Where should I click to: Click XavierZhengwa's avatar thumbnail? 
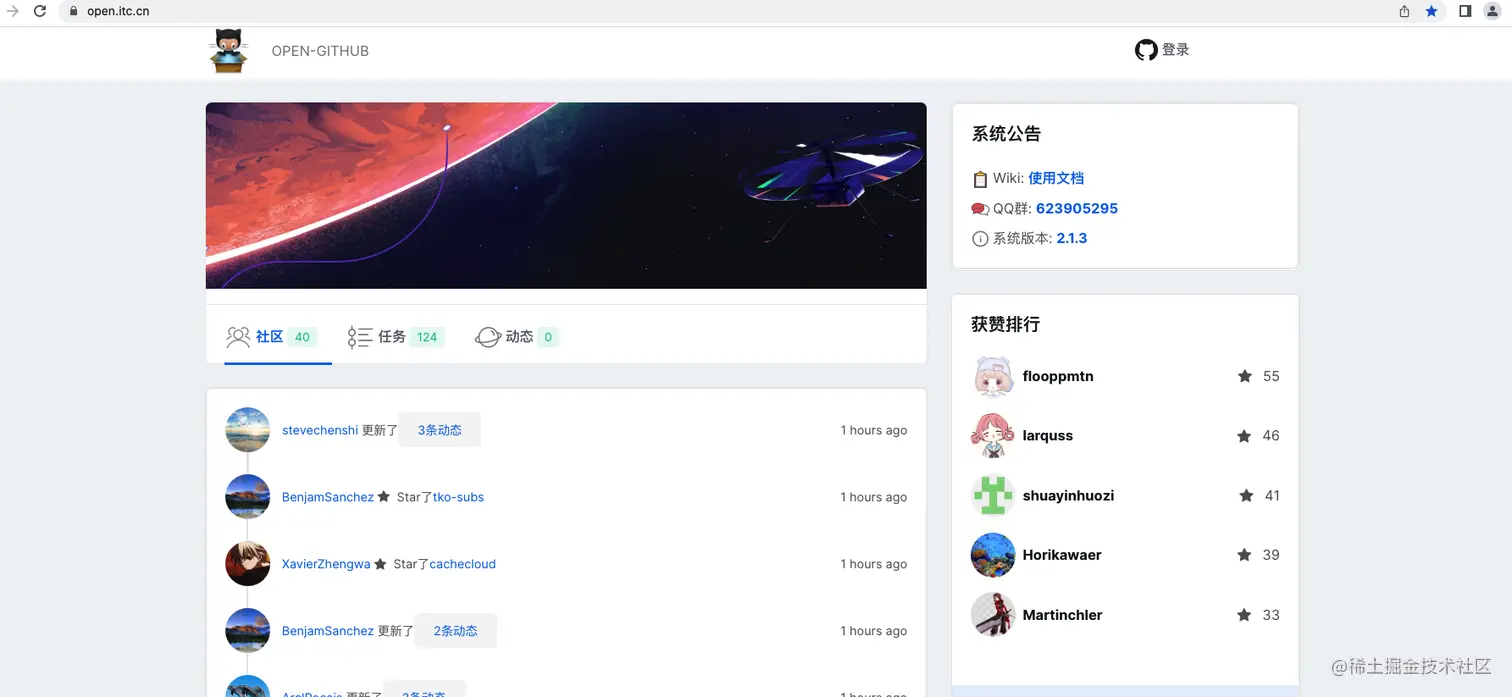[x=248, y=564]
